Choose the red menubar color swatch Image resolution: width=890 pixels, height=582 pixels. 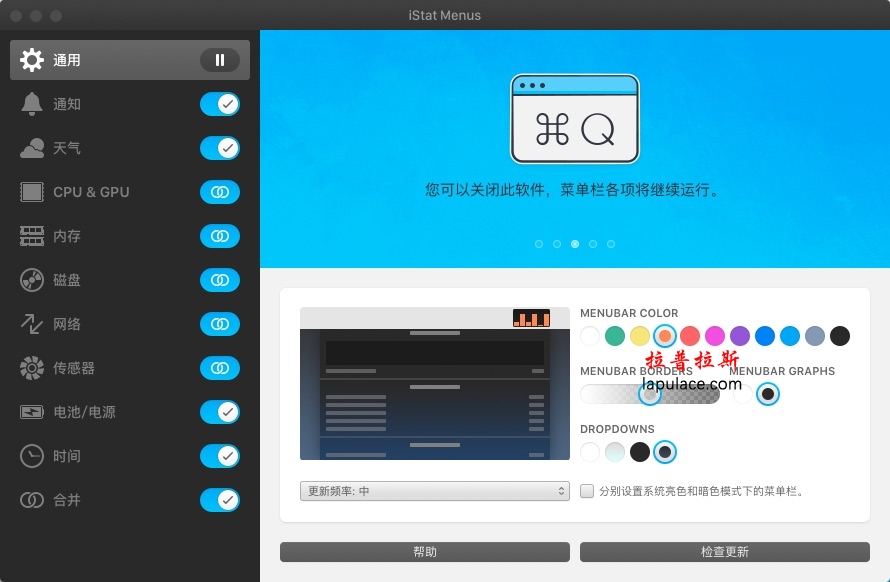tap(690, 336)
